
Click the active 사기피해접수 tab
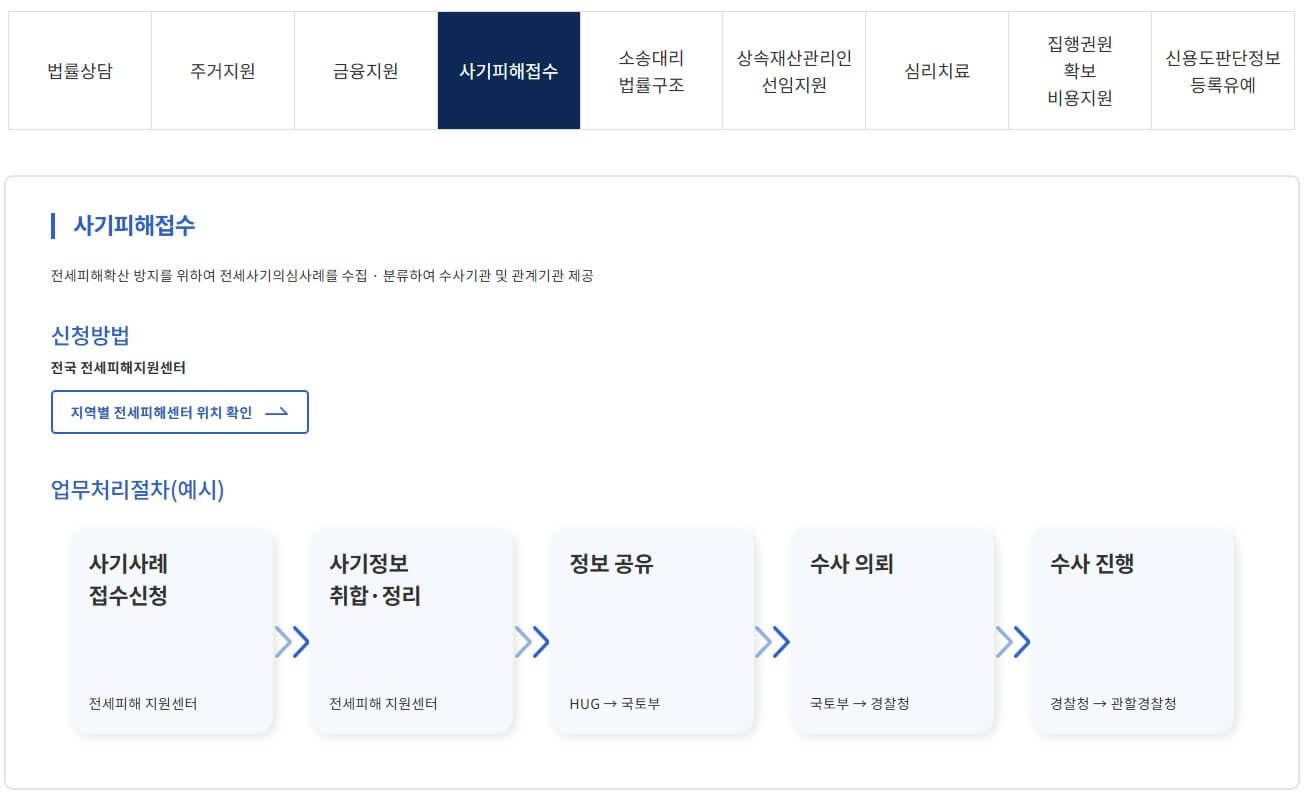point(508,70)
